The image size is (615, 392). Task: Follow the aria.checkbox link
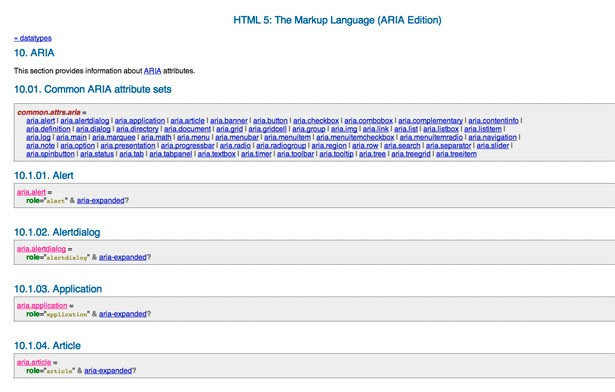click(316, 120)
